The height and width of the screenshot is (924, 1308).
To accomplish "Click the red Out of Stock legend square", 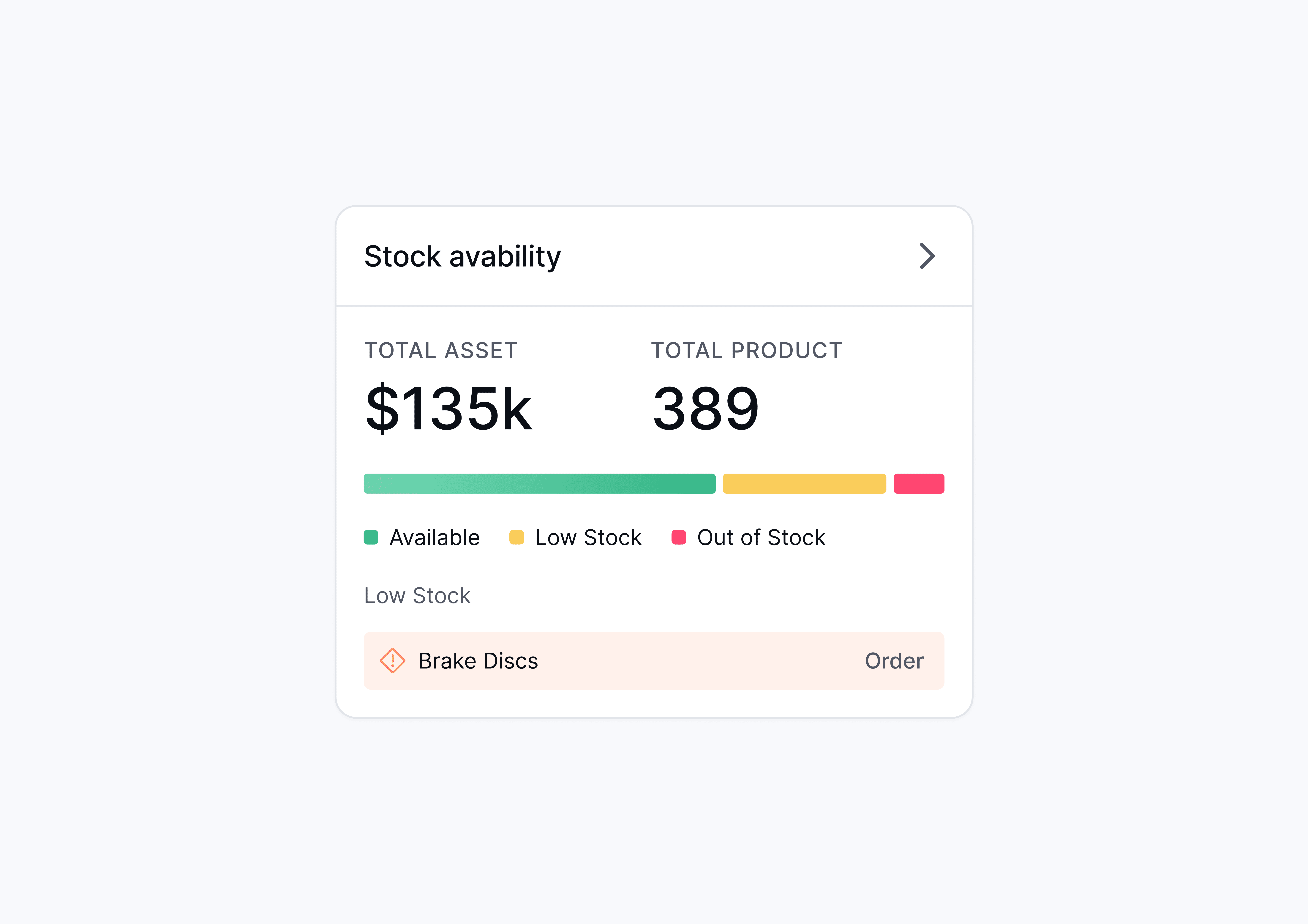I will tap(678, 537).
